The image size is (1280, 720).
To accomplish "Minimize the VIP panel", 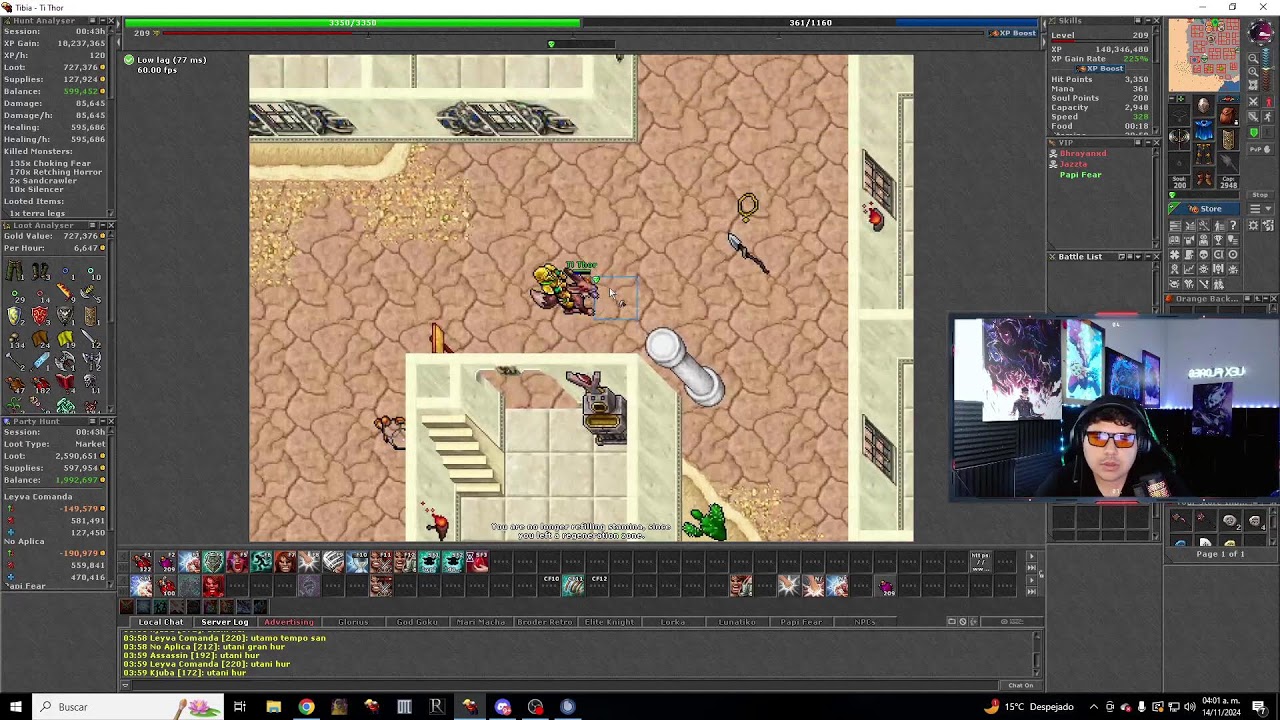I will coord(1148,142).
